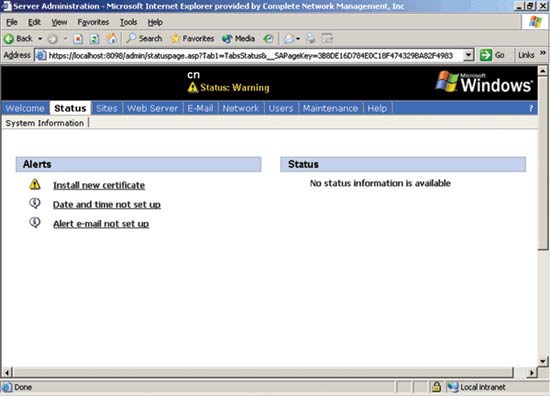The width and height of the screenshot is (550, 396).
Task: Click the vertical scrollbar down arrow
Action: 543,361
